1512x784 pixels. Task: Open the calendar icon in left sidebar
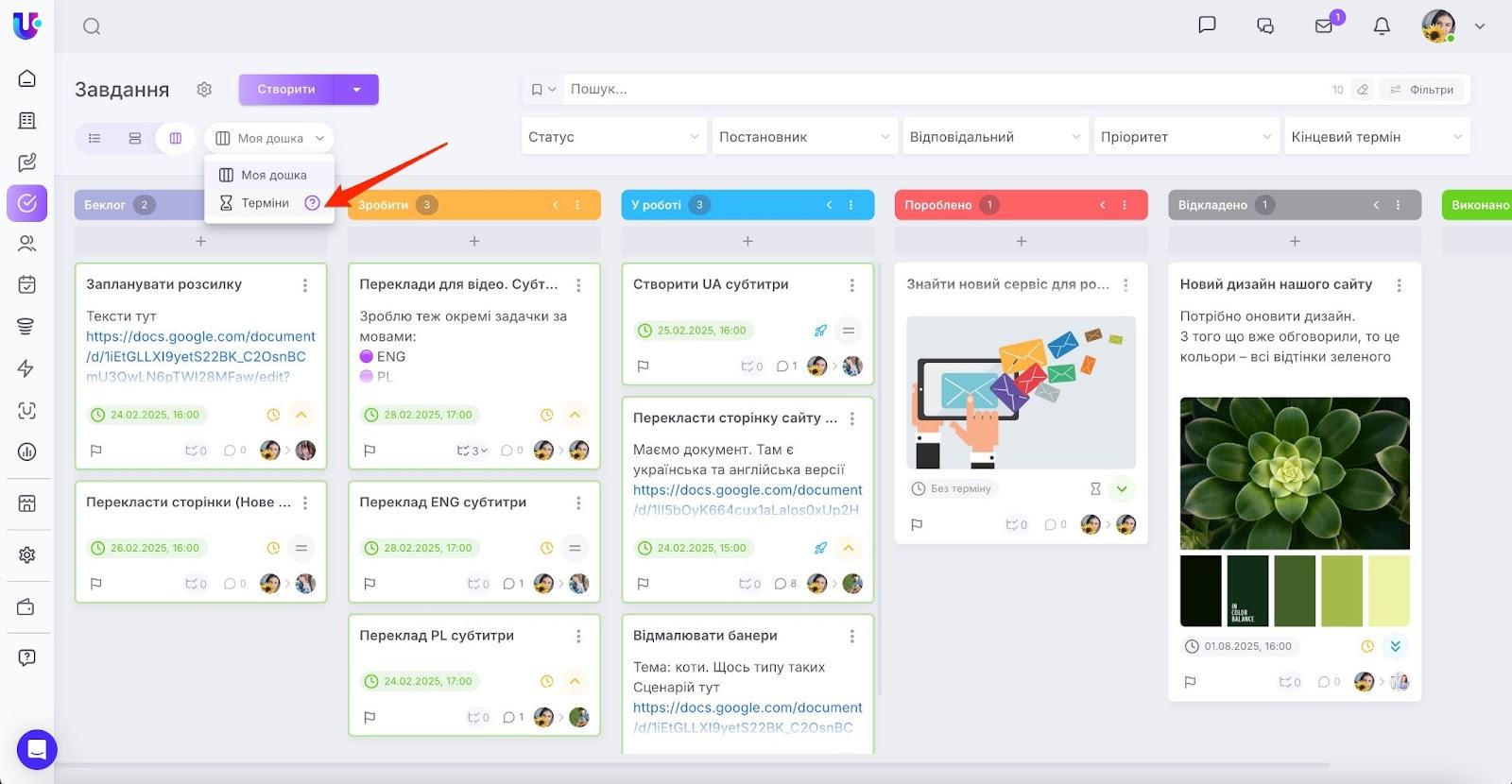tap(27, 284)
